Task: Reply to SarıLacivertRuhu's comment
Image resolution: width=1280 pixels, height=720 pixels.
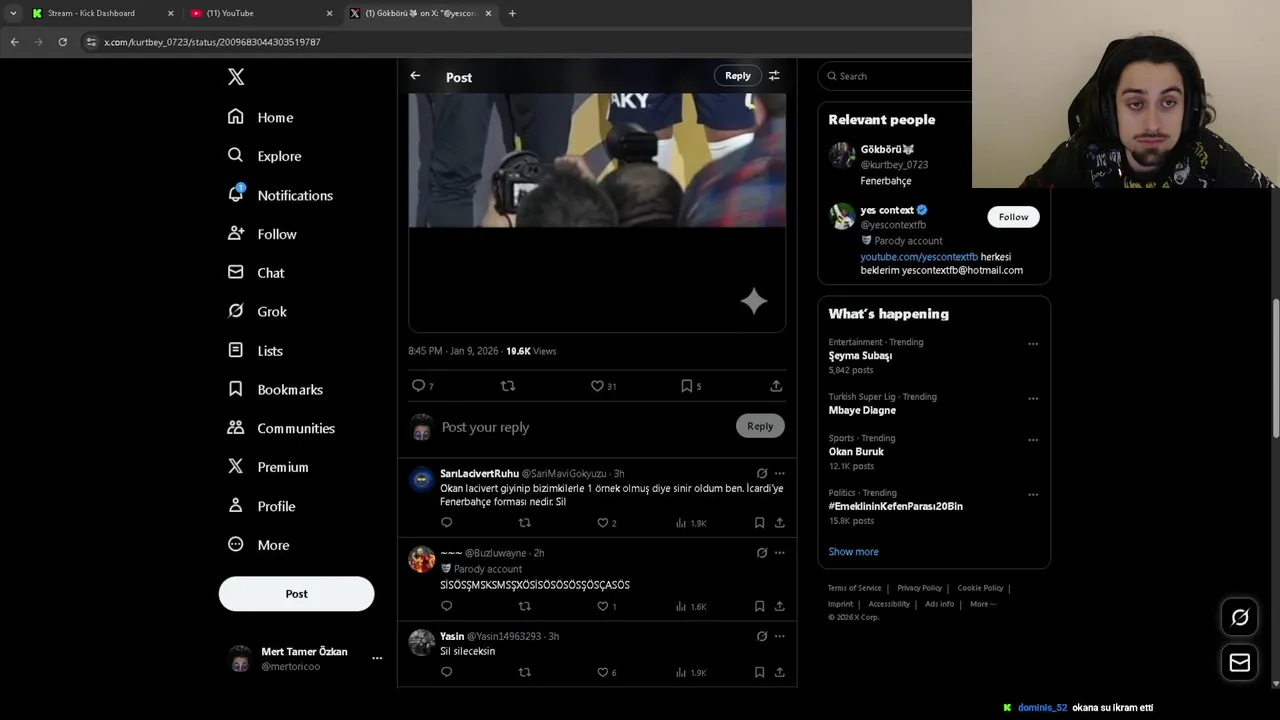Action: pos(447,523)
